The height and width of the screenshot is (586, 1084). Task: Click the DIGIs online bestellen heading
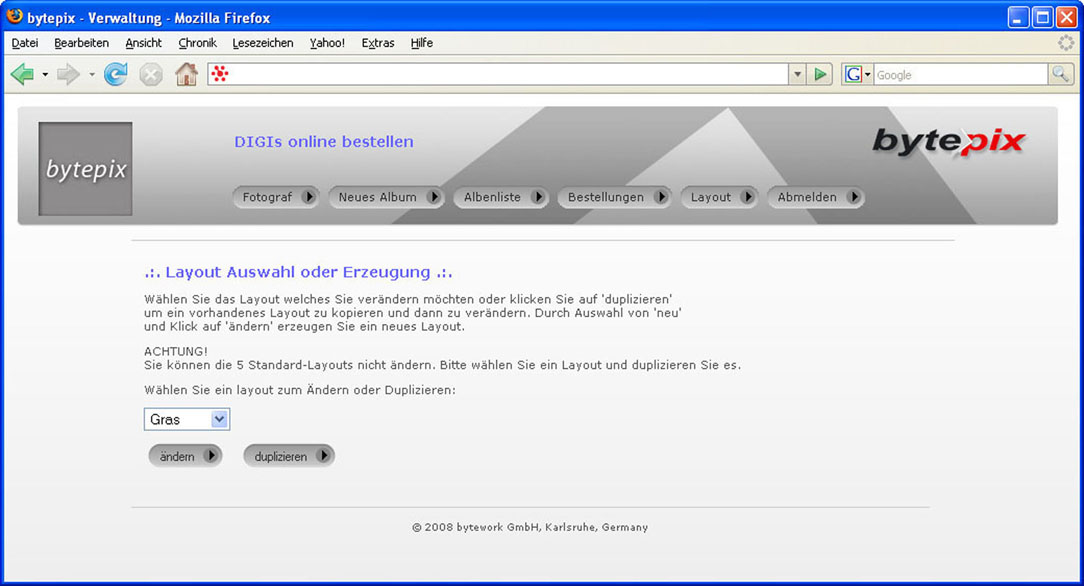(x=324, y=142)
